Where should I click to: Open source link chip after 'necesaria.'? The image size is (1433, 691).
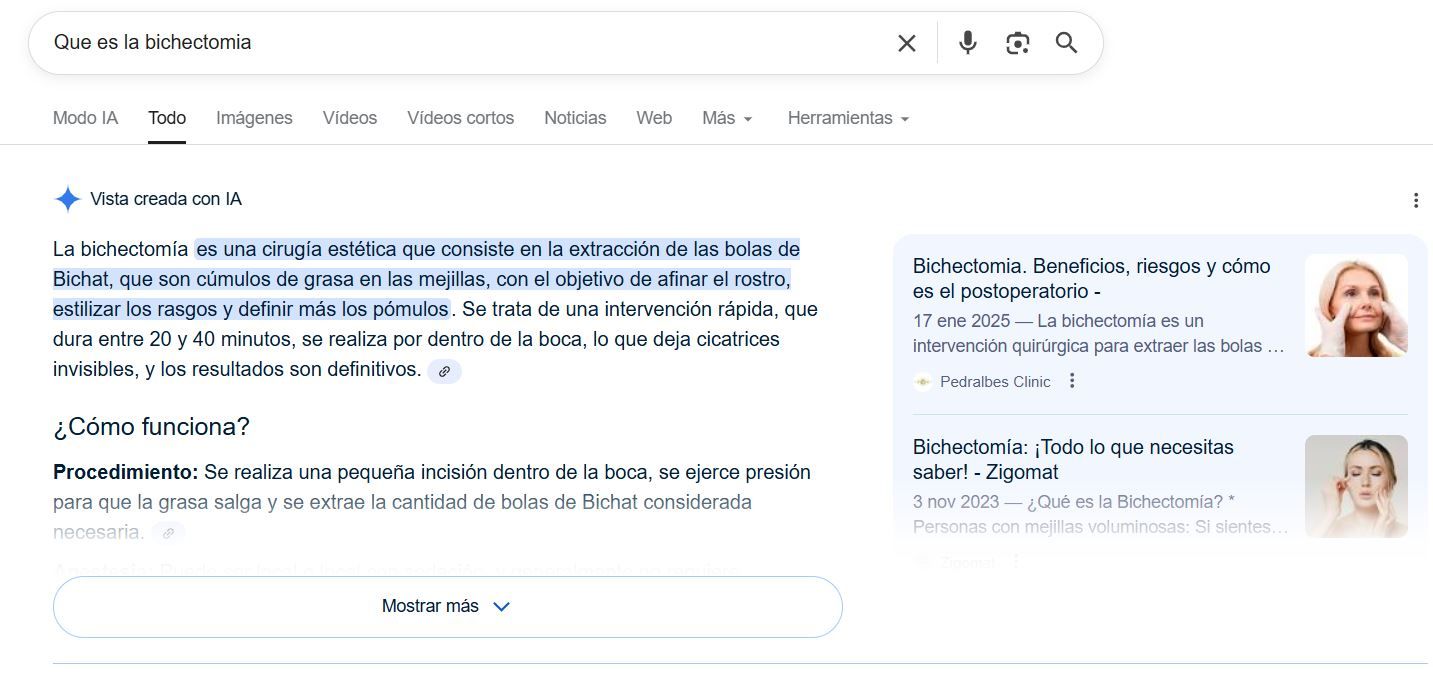(168, 533)
